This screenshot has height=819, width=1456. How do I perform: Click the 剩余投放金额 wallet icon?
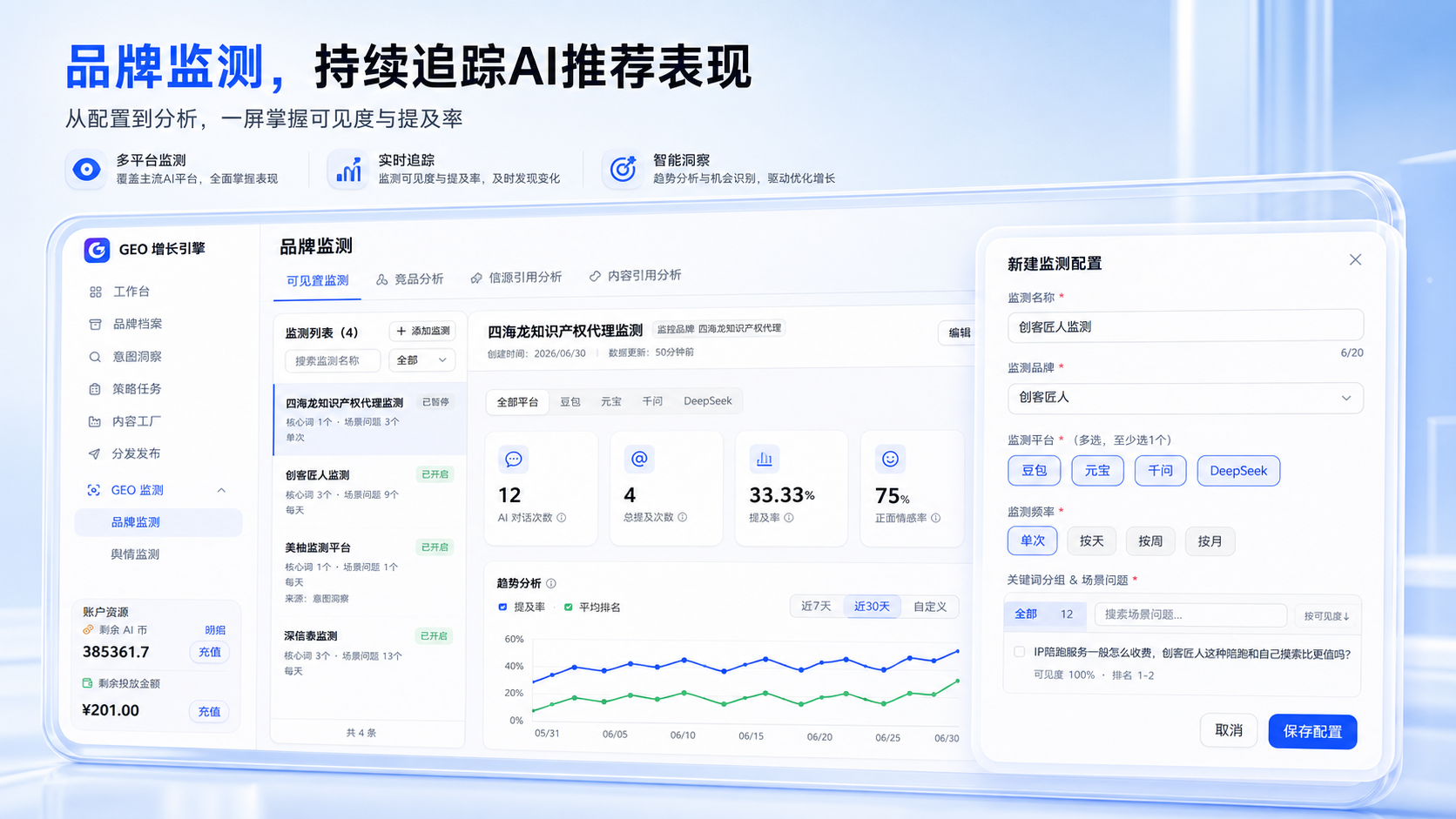pos(87,683)
